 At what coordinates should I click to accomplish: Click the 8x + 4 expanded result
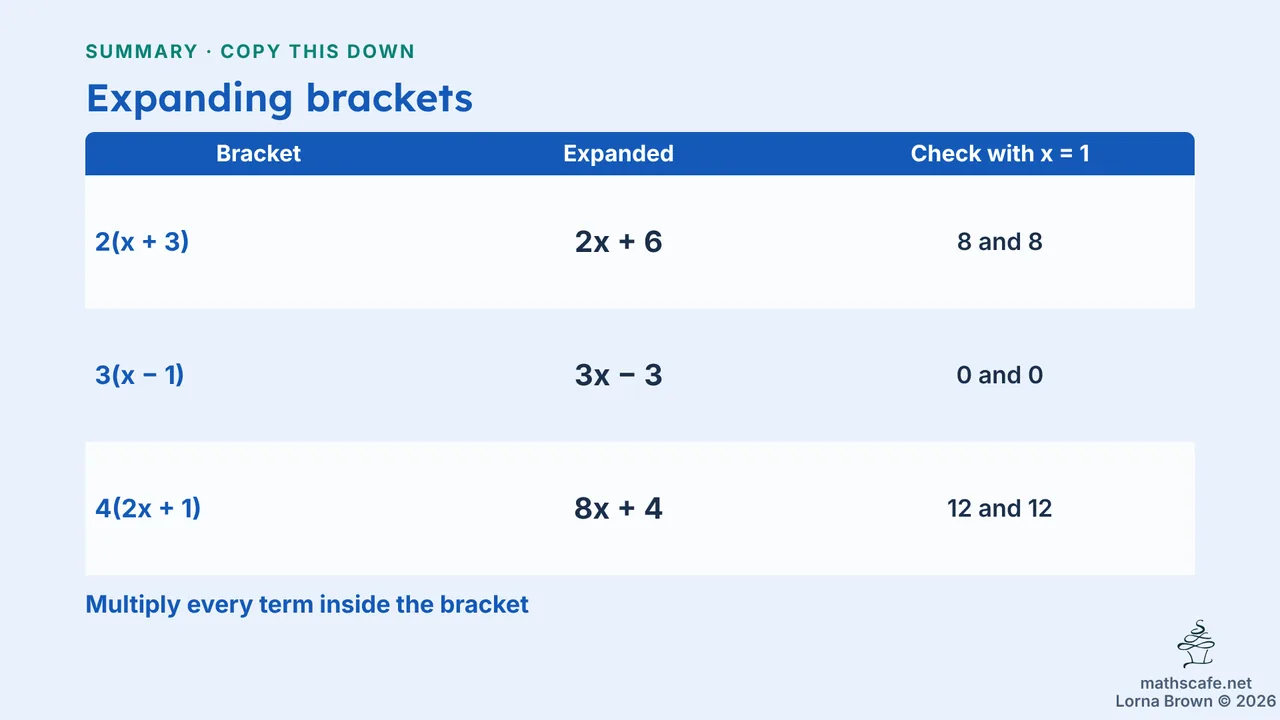[618, 508]
